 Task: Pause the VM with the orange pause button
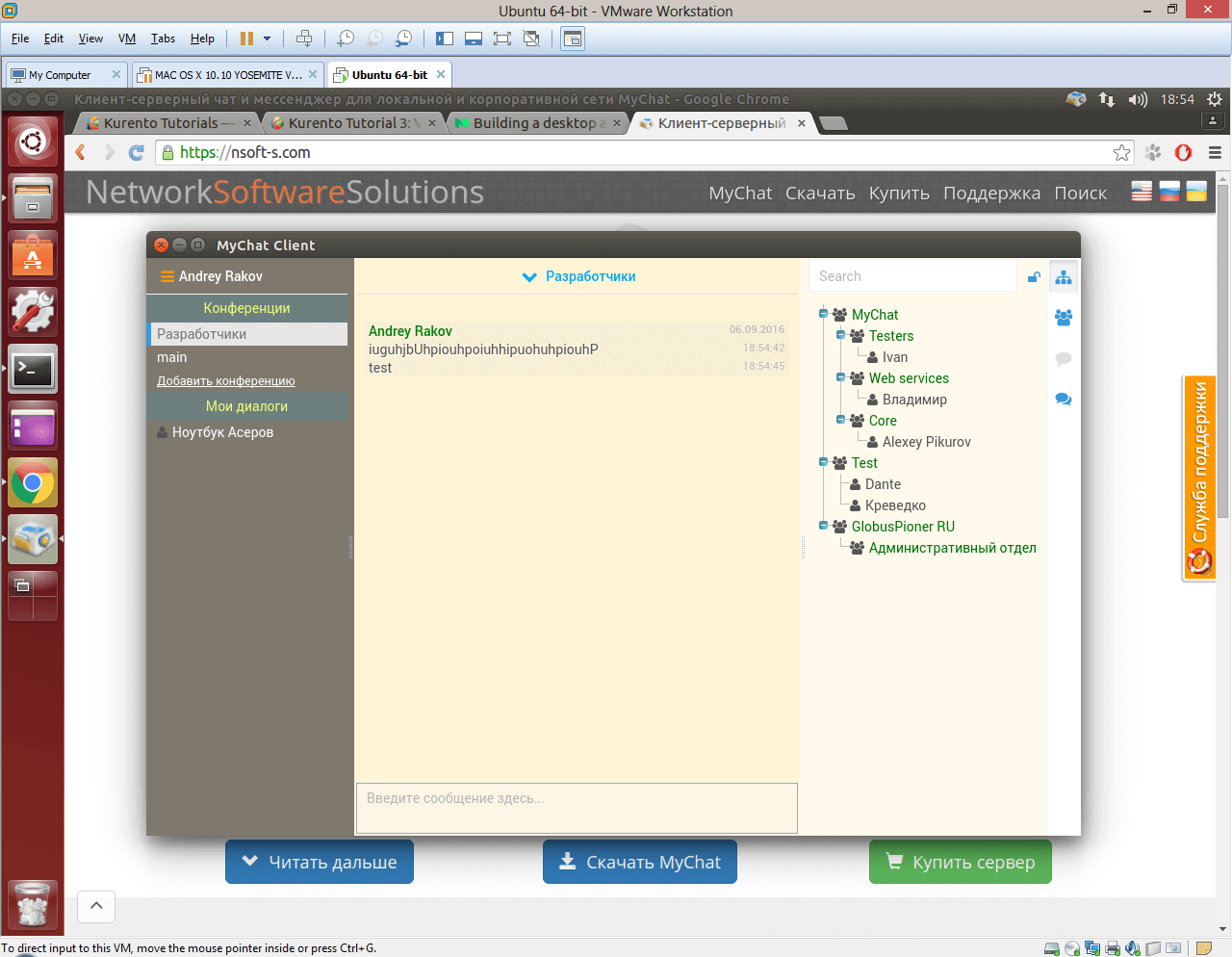click(246, 39)
